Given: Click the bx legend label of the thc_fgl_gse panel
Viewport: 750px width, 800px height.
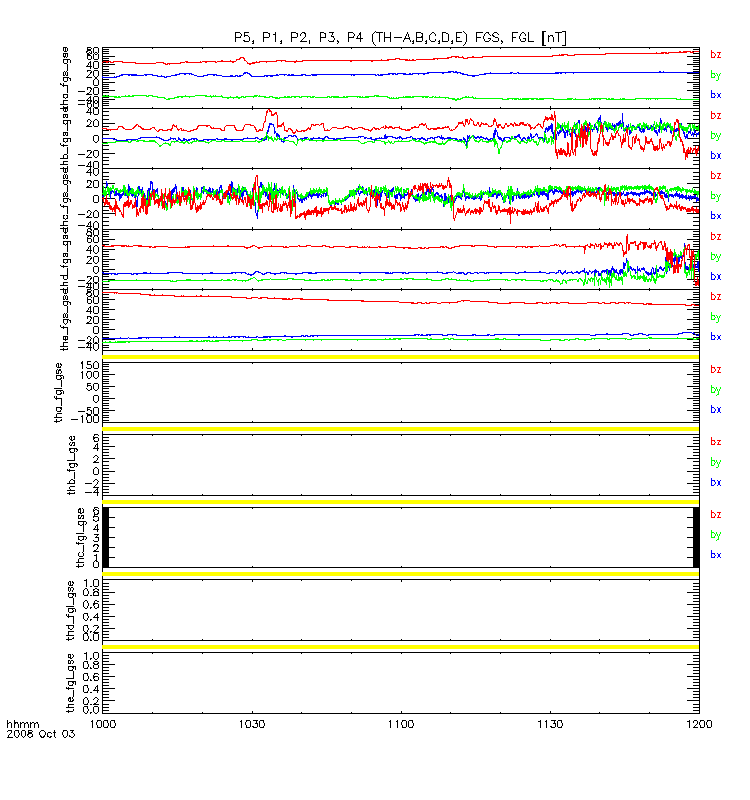Looking at the screenshot, I should (x=715, y=555).
